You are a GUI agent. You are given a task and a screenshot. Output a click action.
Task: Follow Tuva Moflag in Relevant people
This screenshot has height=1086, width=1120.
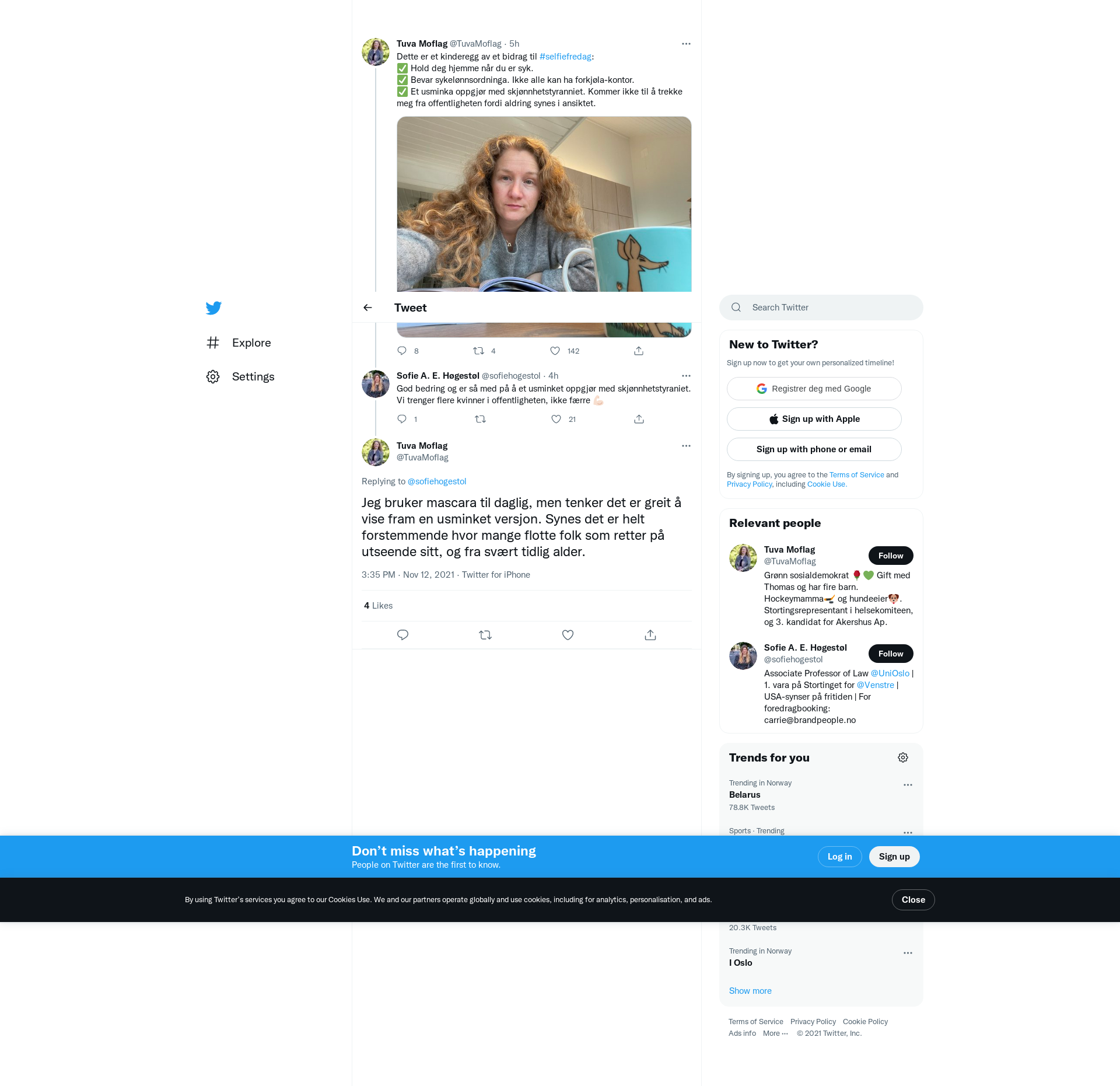pos(890,556)
